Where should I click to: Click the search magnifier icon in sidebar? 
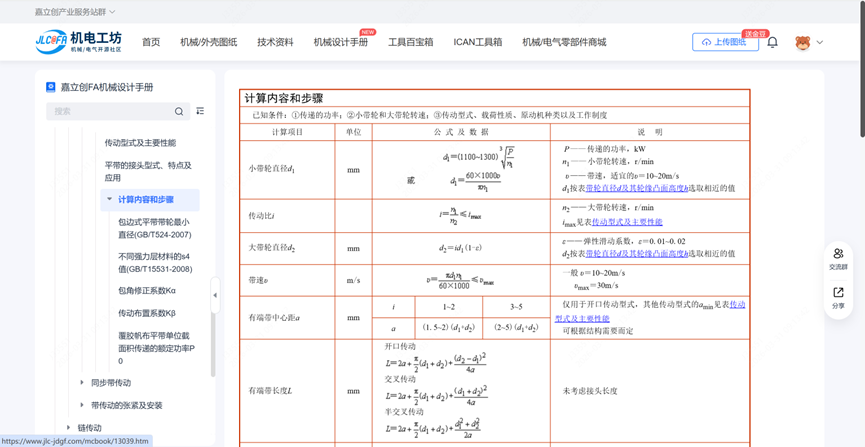click(179, 112)
